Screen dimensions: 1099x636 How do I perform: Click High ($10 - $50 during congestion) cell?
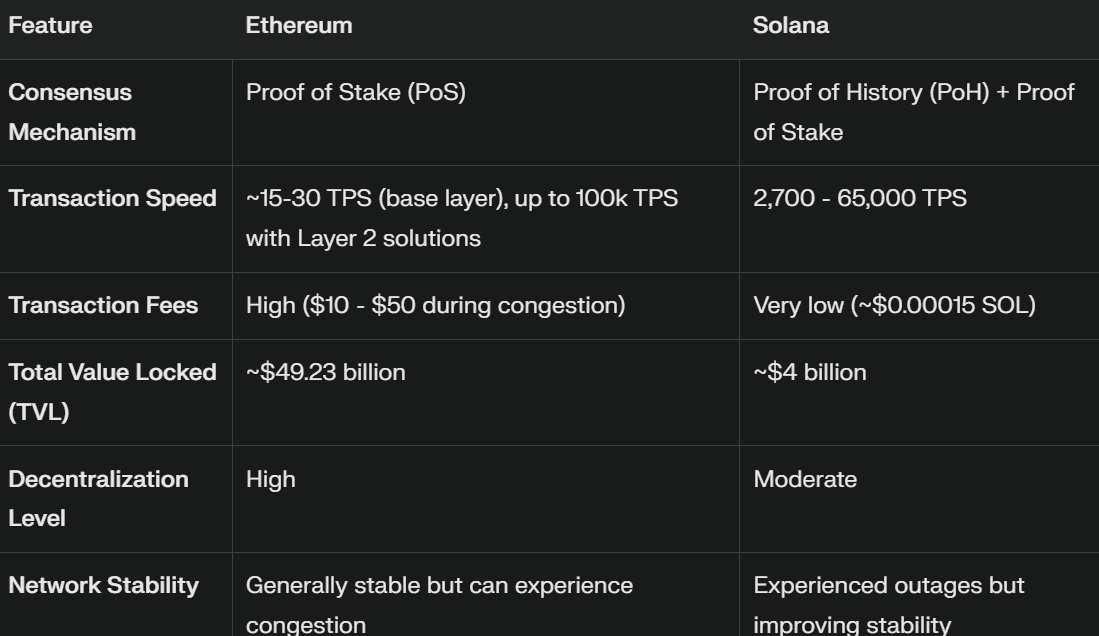(x=436, y=306)
